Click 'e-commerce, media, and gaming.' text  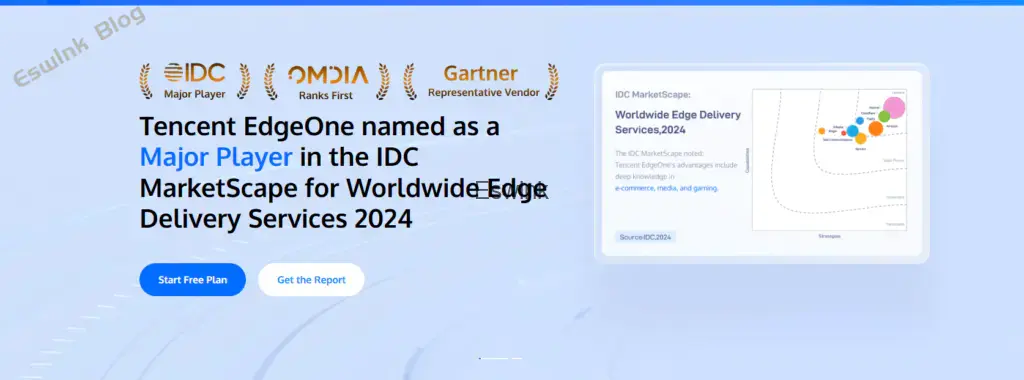tap(667, 188)
